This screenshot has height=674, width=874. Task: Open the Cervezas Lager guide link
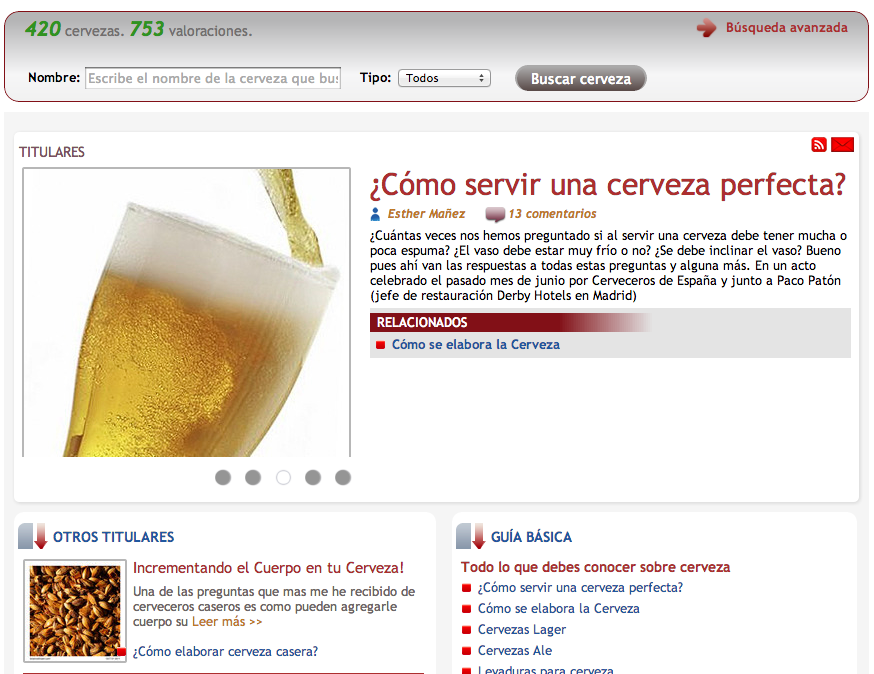pos(521,629)
